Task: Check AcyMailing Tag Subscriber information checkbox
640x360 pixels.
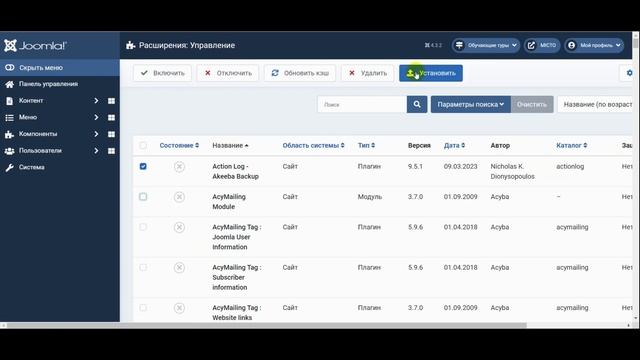Action: click(x=143, y=267)
